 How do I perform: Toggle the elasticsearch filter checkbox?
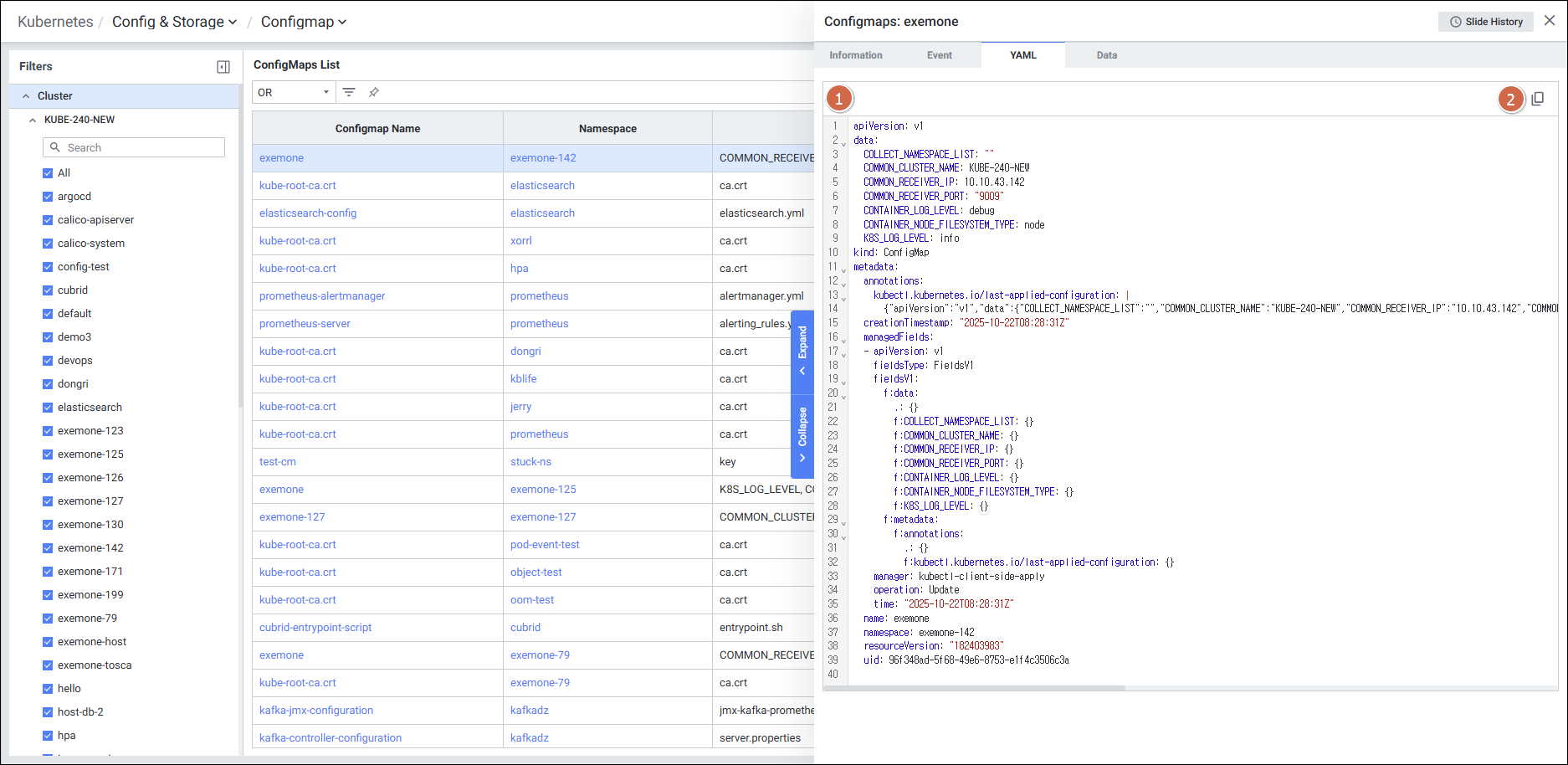[48, 408]
